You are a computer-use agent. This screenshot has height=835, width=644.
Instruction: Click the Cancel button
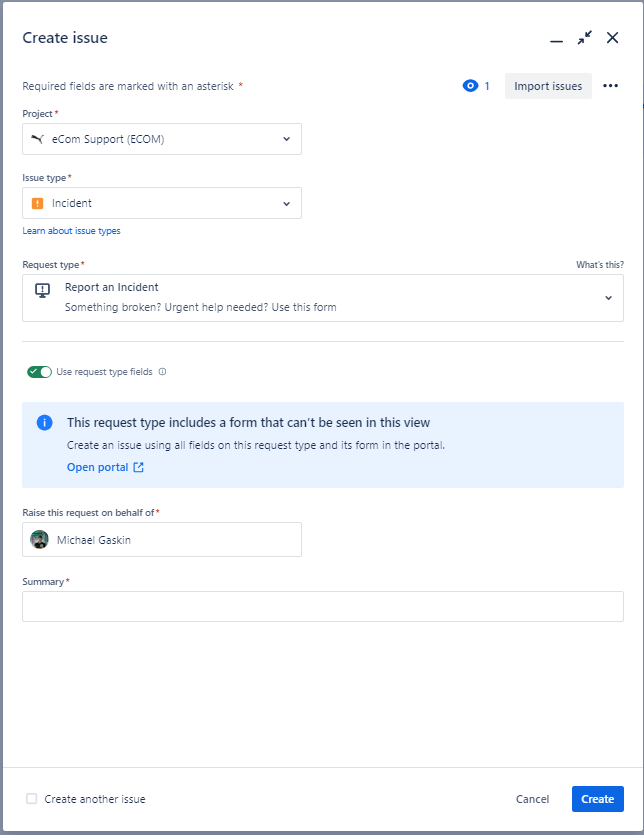coord(532,799)
